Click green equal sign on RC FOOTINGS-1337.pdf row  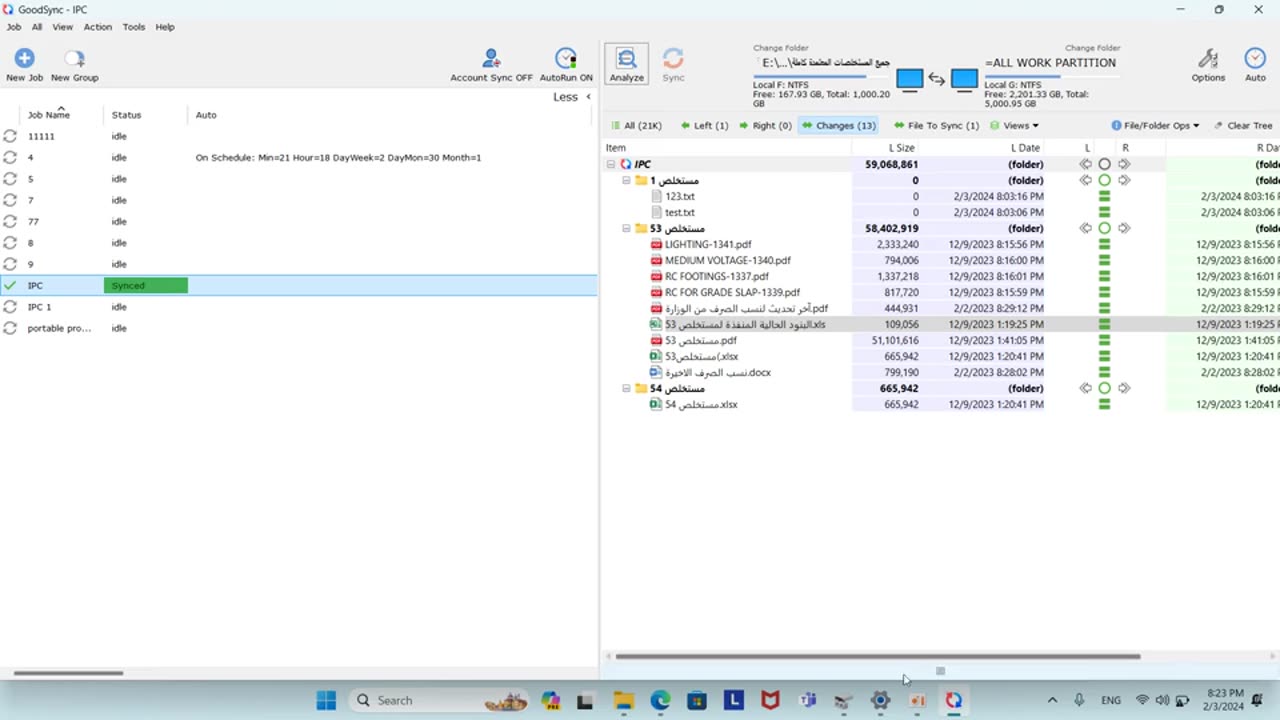1104,276
